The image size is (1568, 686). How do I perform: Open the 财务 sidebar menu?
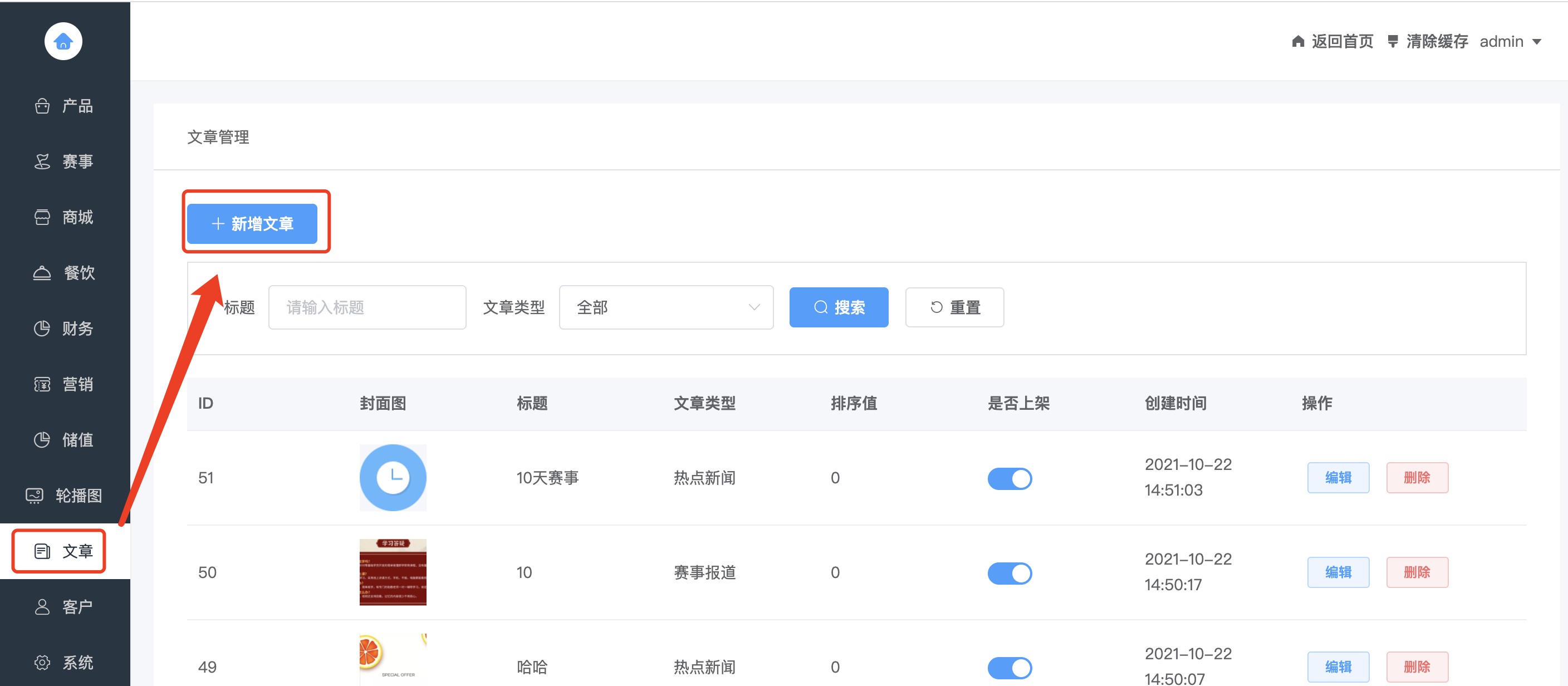(x=65, y=329)
